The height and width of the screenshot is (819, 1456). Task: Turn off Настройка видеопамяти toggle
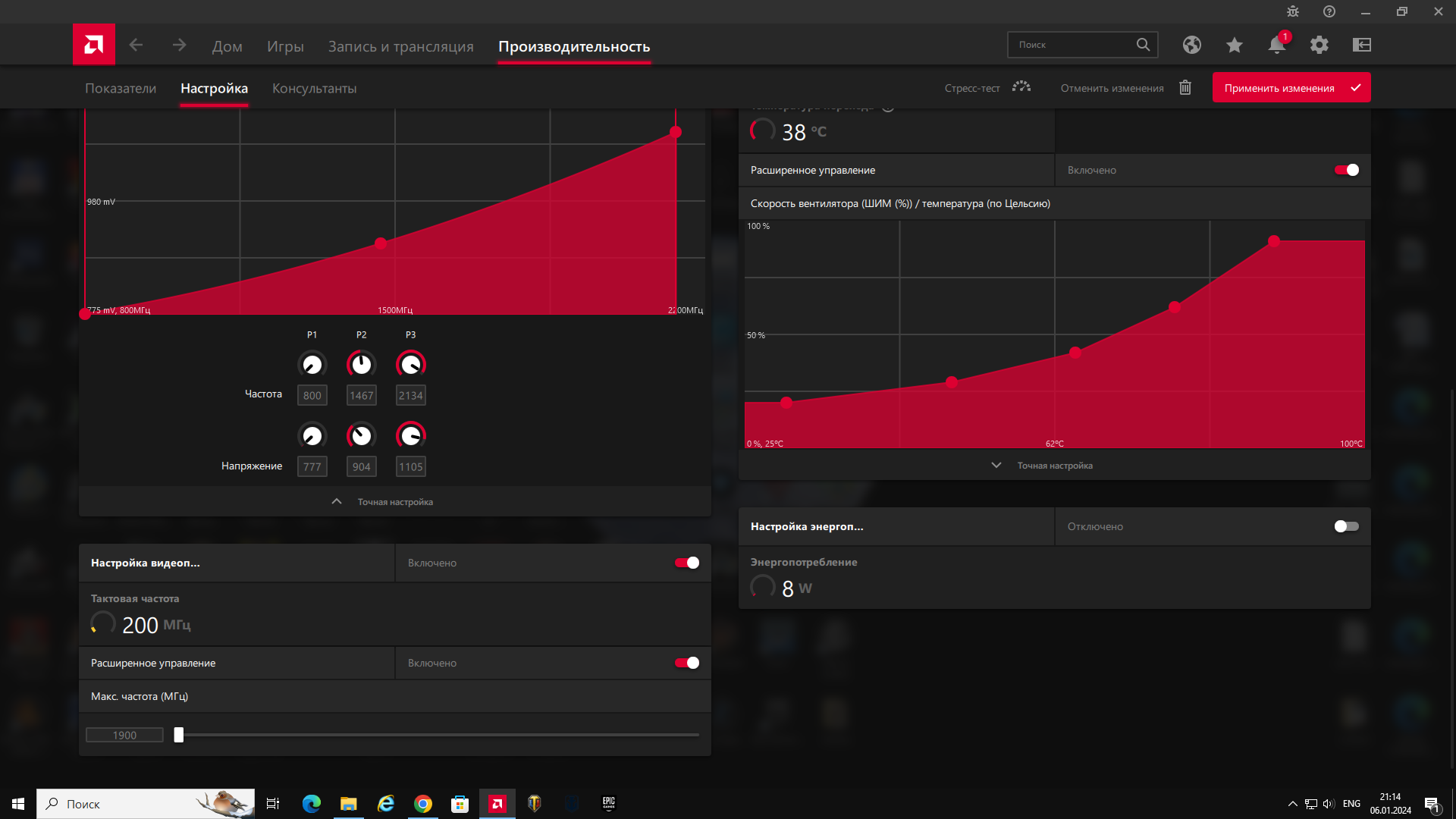[x=687, y=563]
